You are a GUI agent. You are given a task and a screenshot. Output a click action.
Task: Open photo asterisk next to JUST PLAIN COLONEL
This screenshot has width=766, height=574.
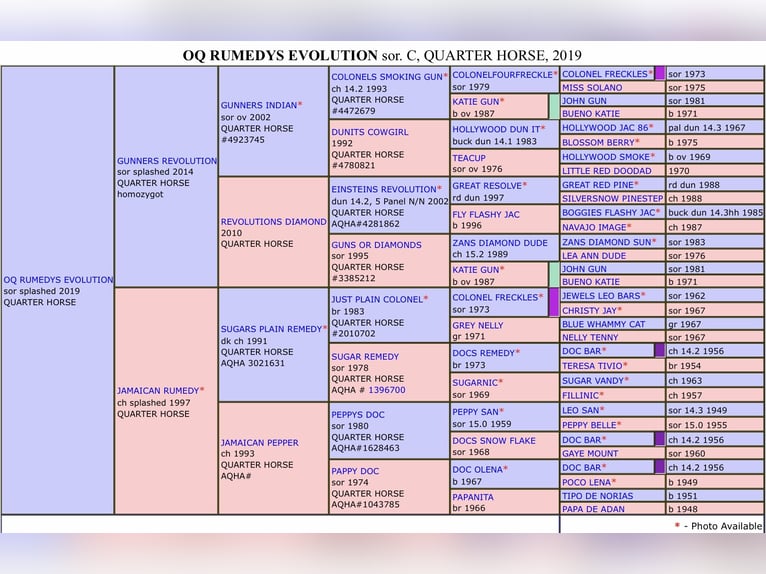tap(425, 298)
